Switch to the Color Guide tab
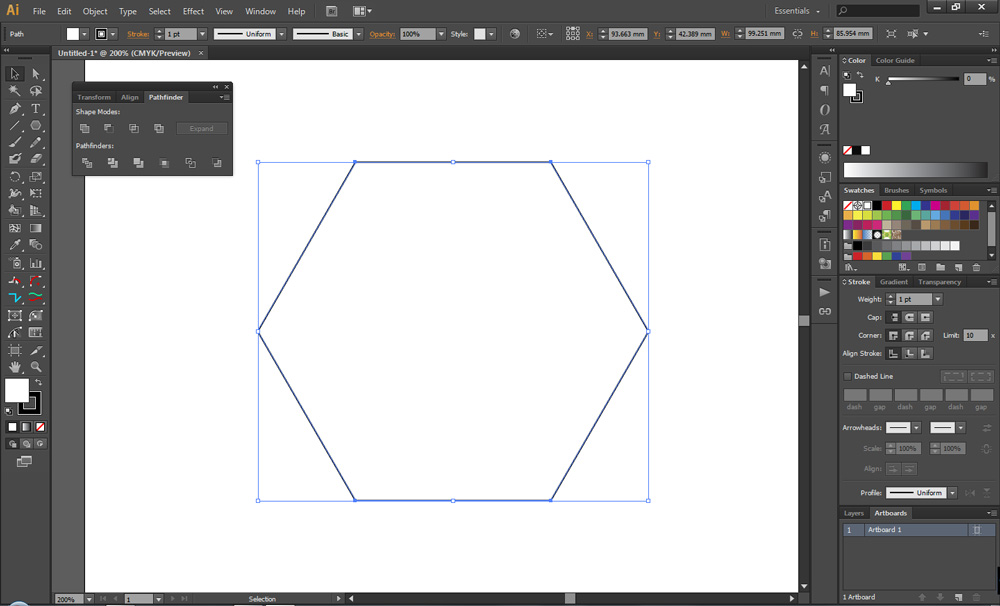 point(895,61)
